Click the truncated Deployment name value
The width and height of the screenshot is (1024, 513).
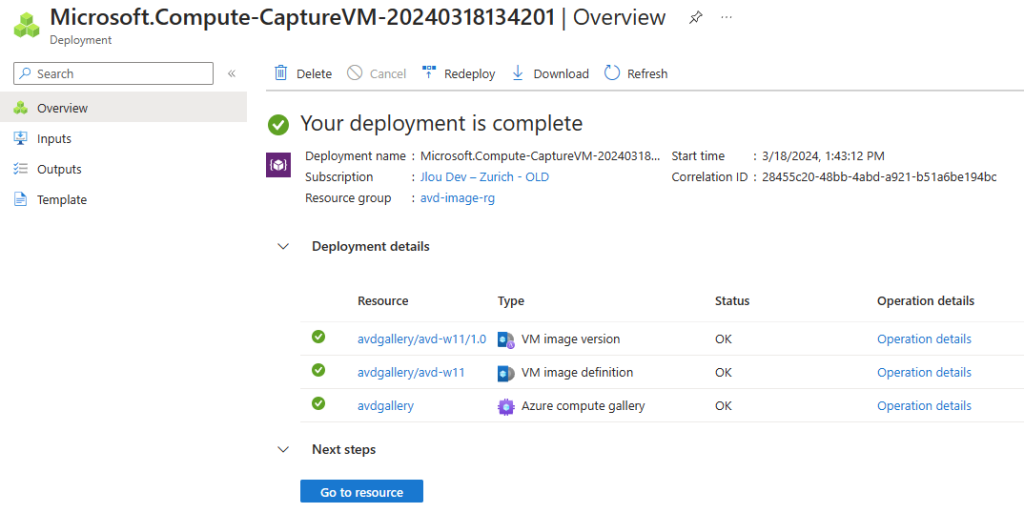[540, 156]
